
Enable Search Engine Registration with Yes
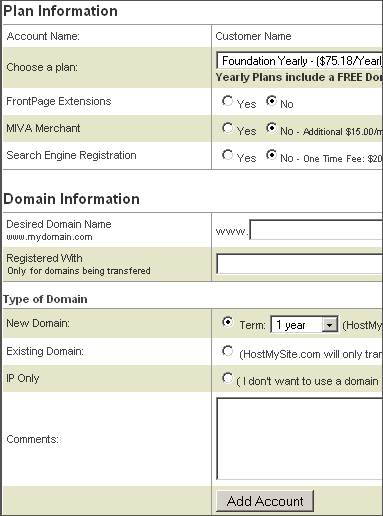[227, 155]
